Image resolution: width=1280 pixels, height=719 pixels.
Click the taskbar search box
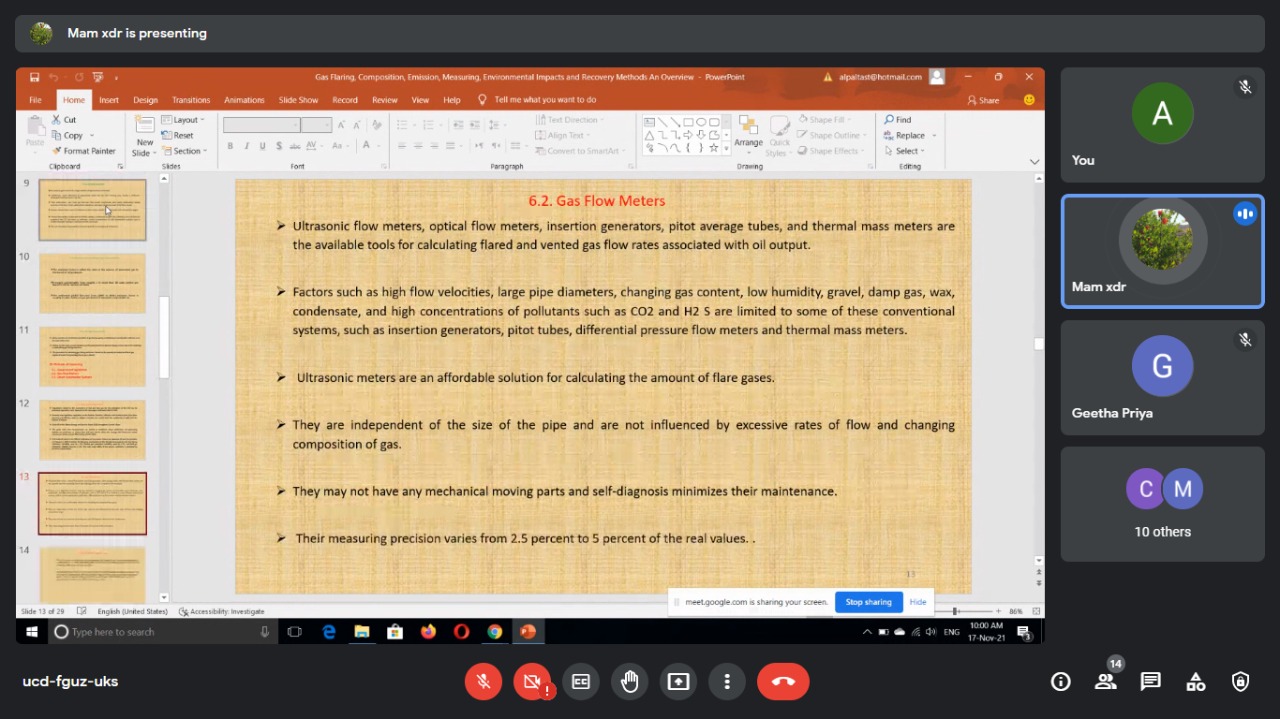162,632
